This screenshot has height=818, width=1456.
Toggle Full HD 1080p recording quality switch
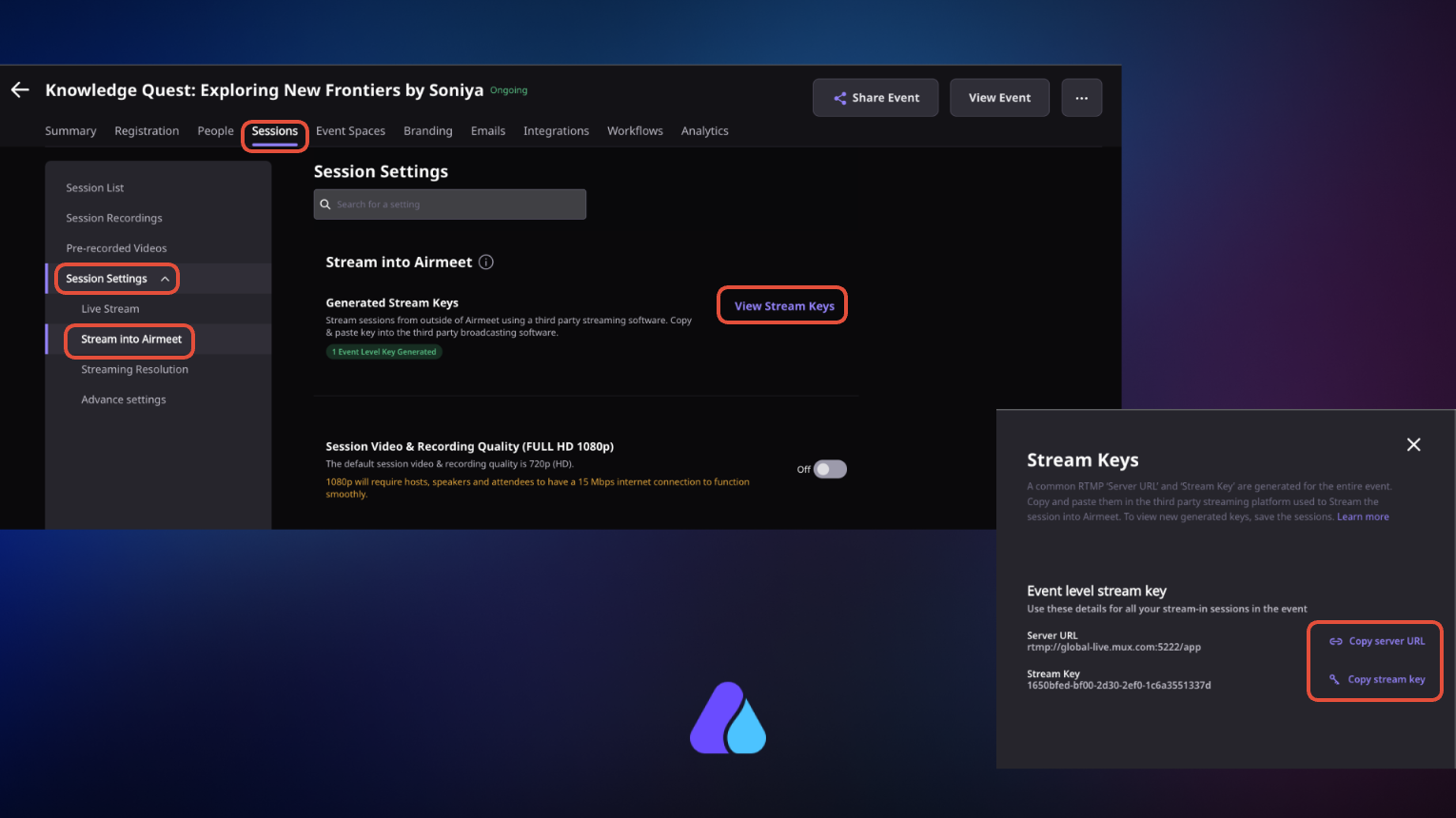[830, 469]
